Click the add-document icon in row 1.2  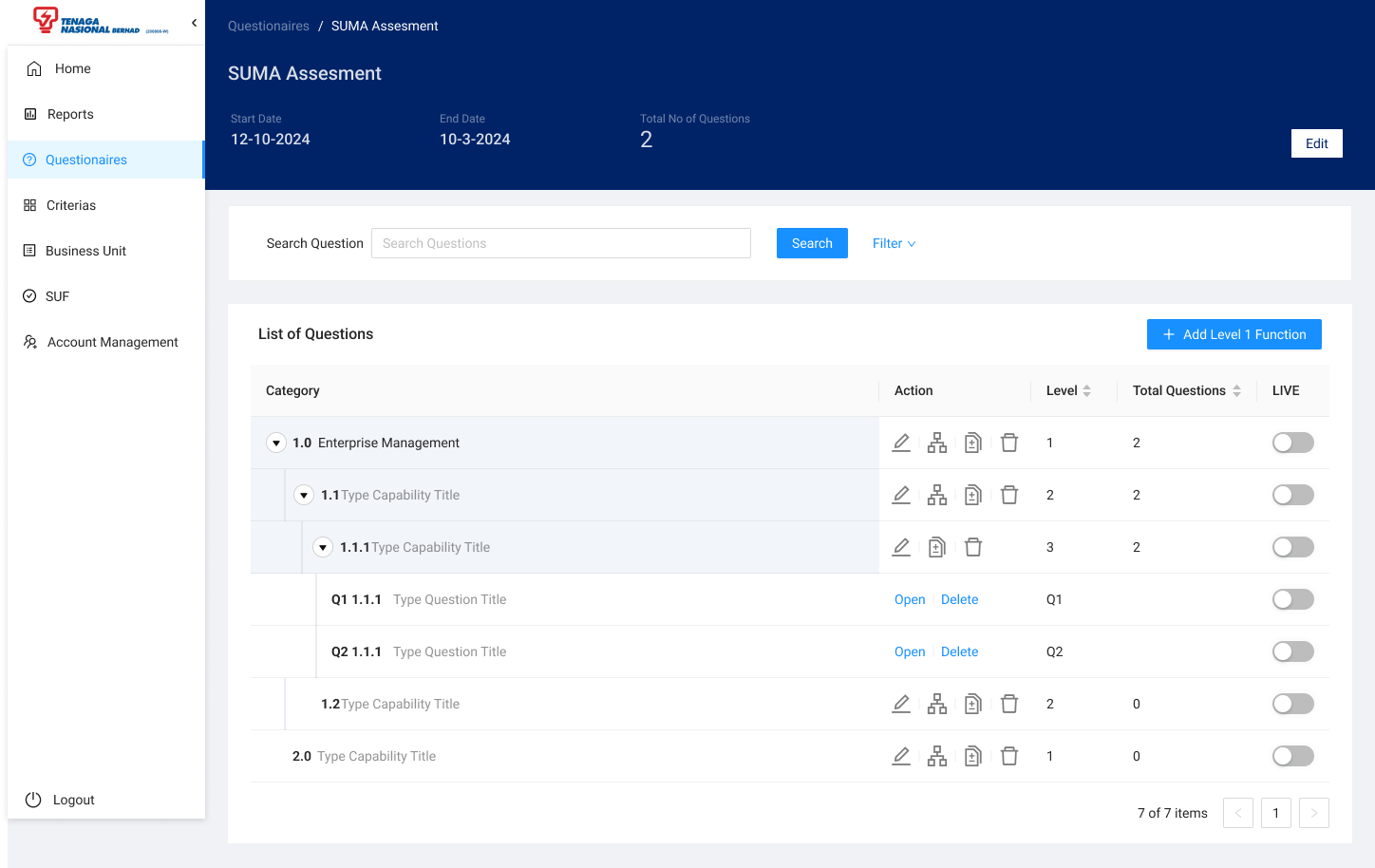point(973,704)
